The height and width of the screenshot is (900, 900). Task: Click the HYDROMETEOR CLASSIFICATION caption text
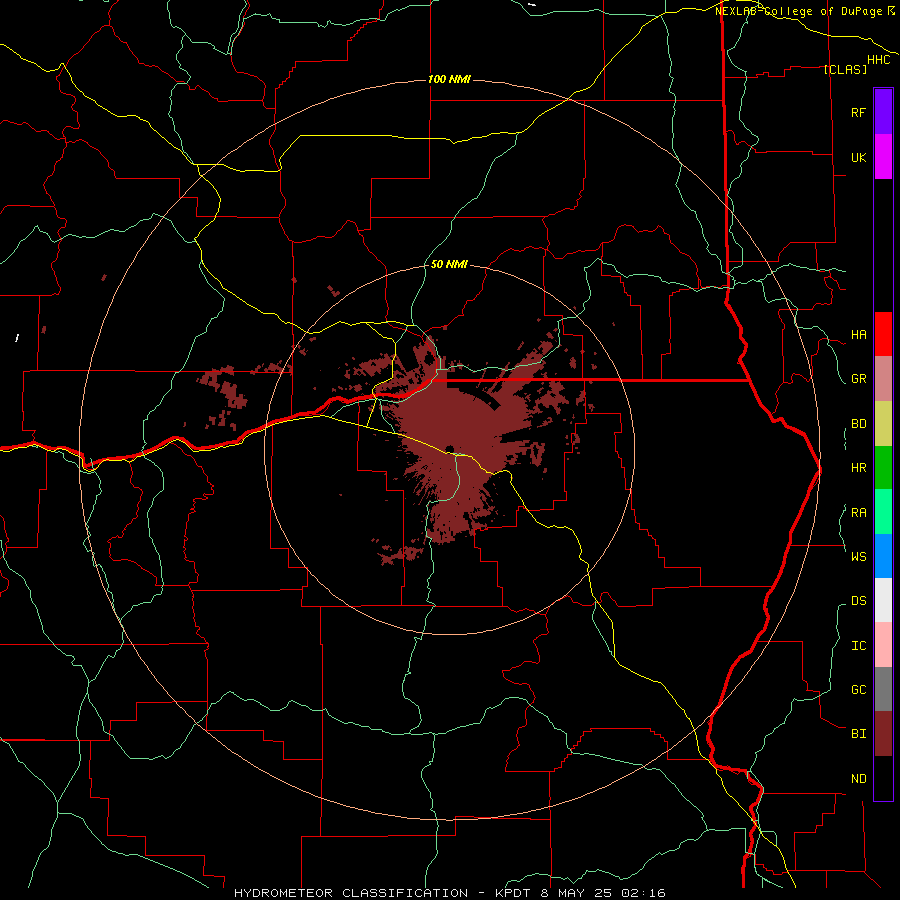click(x=351, y=893)
